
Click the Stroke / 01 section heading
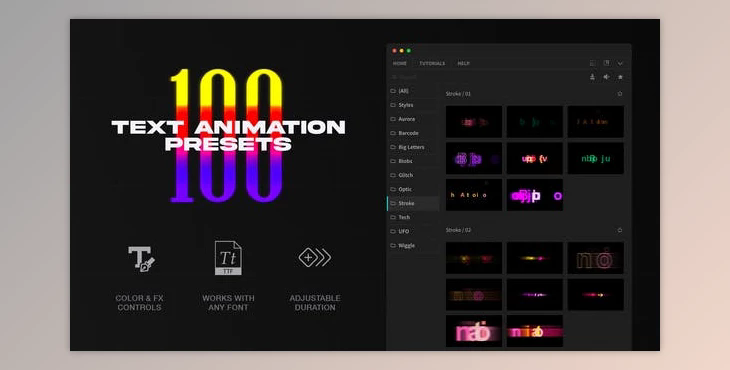458,94
